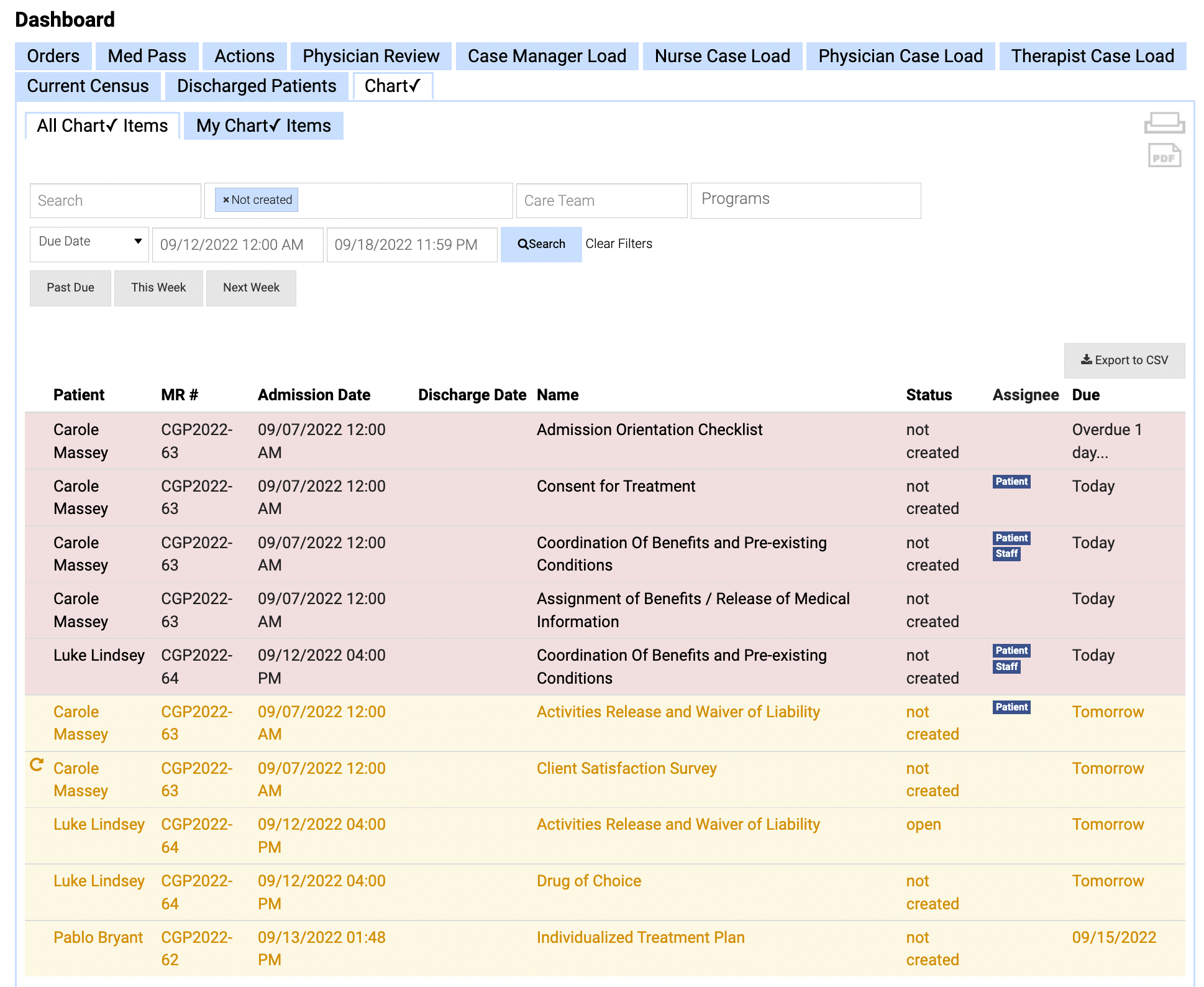Click the MR # column header

pyautogui.click(x=180, y=395)
